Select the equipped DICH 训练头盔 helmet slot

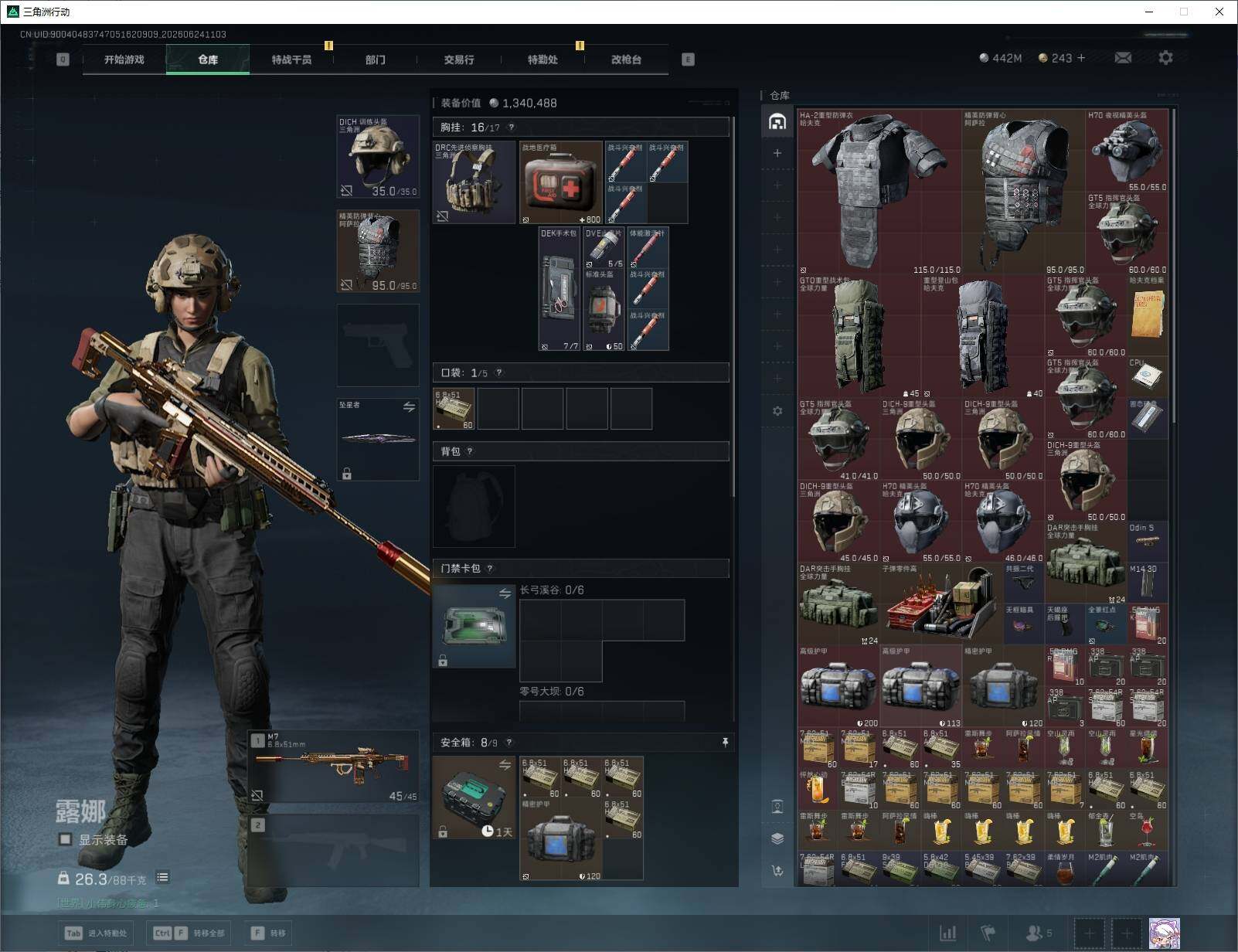[x=378, y=157]
